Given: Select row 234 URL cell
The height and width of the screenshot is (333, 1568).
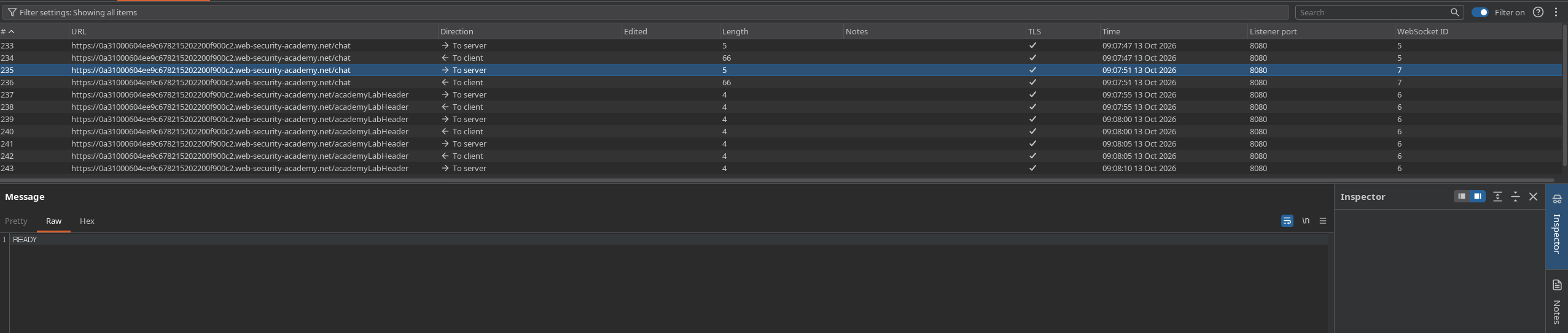Looking at the screenshot, I should 211,58.
